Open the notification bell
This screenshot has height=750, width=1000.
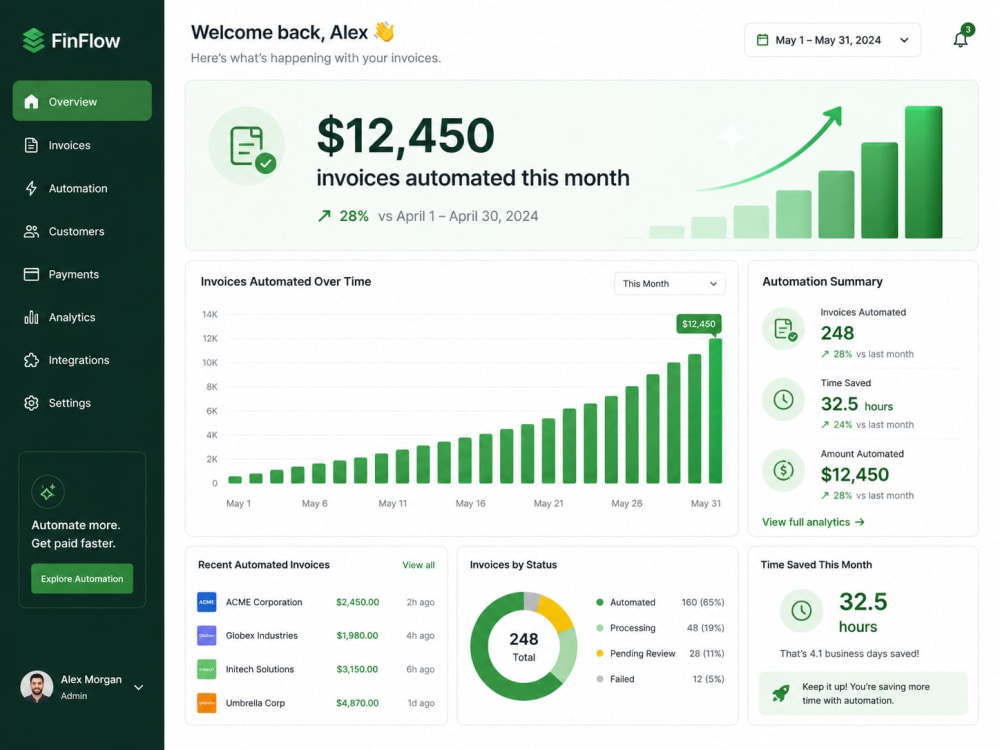pyautogui.click(x=960, y=40)
